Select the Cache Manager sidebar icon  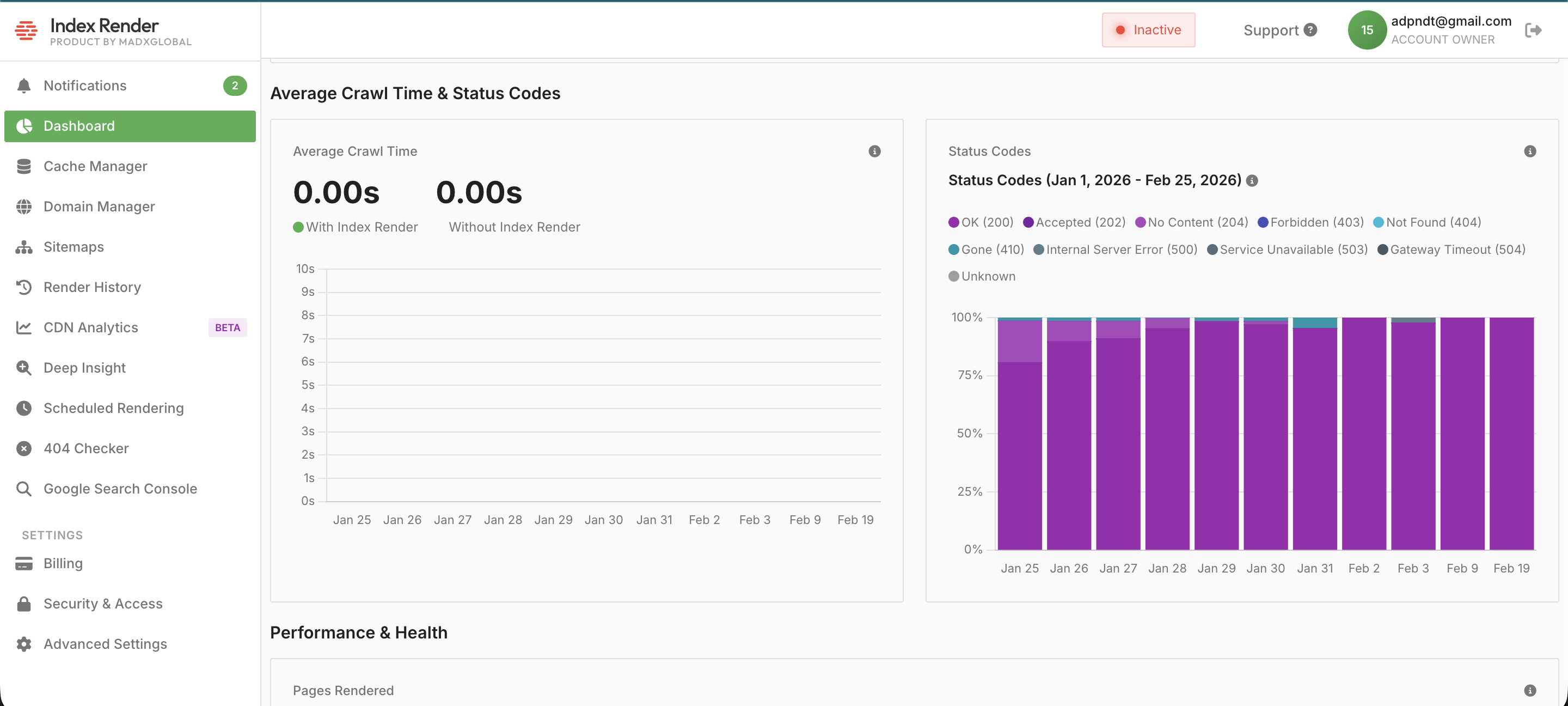(x=23, y=166)
